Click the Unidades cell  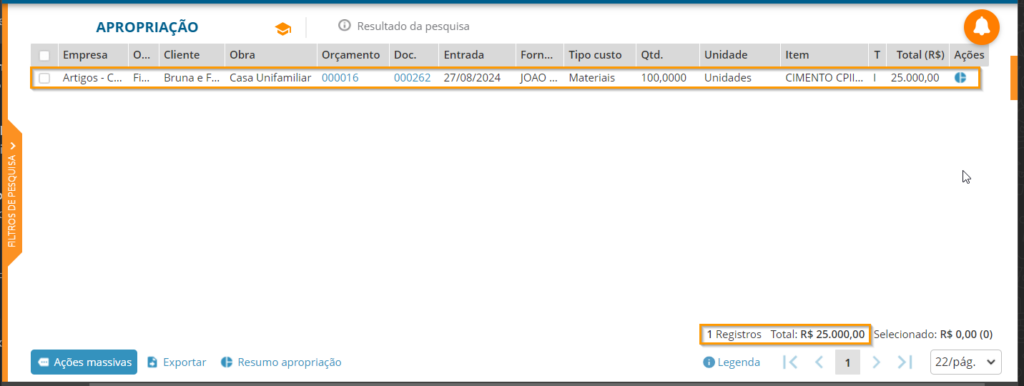[x=728, y=78]
